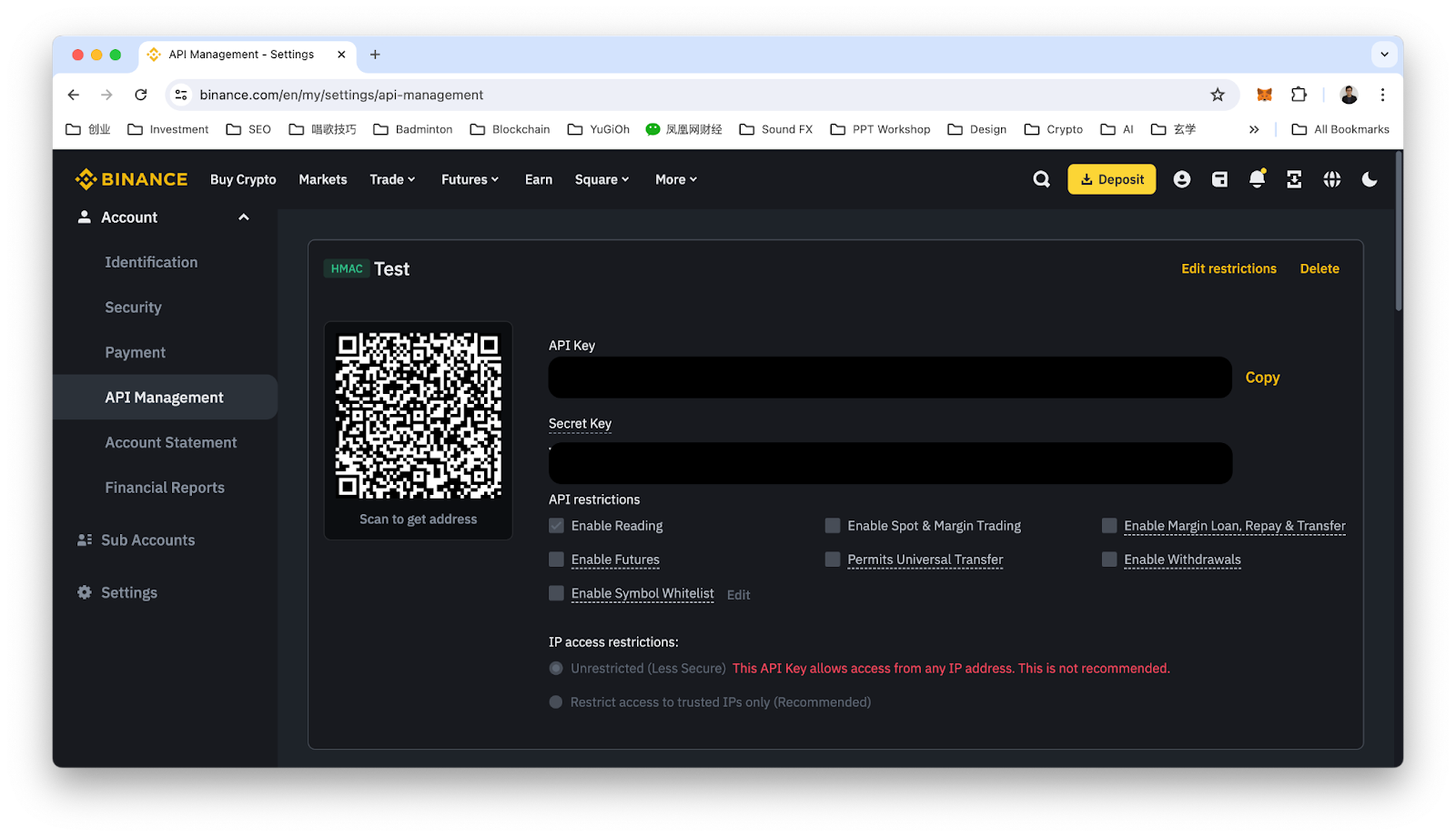Screen dimensions: 1456x837
Task: Open Account Statement in the sidebar
Action: coord(171,442)
